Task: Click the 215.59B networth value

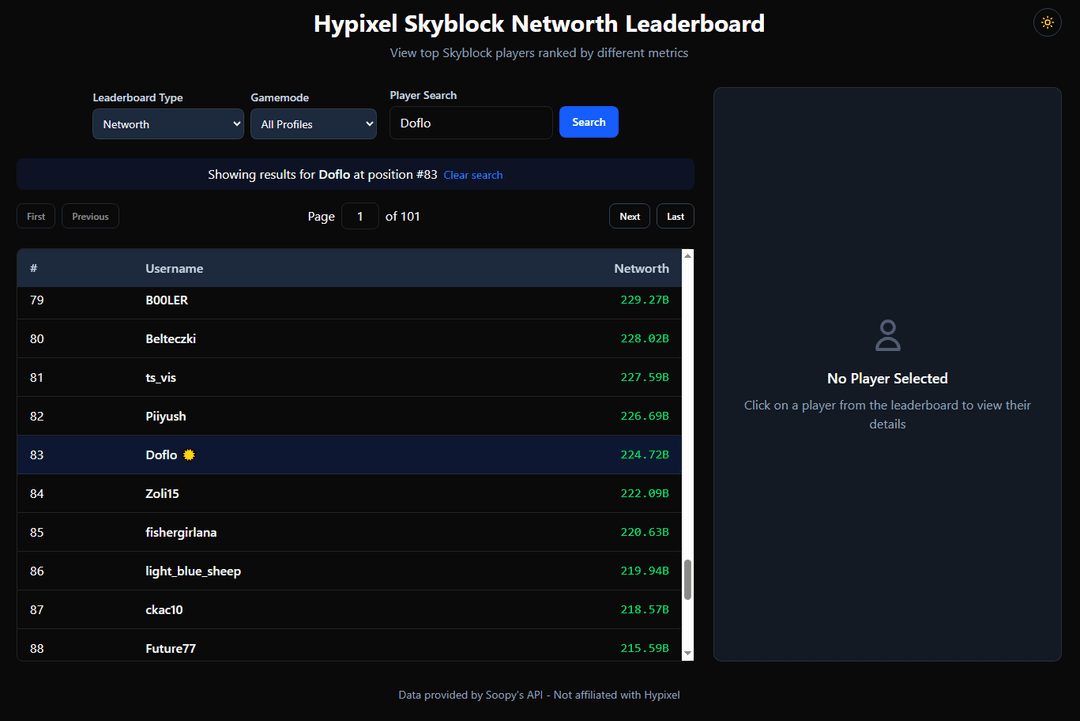Action: click(645, 647)
